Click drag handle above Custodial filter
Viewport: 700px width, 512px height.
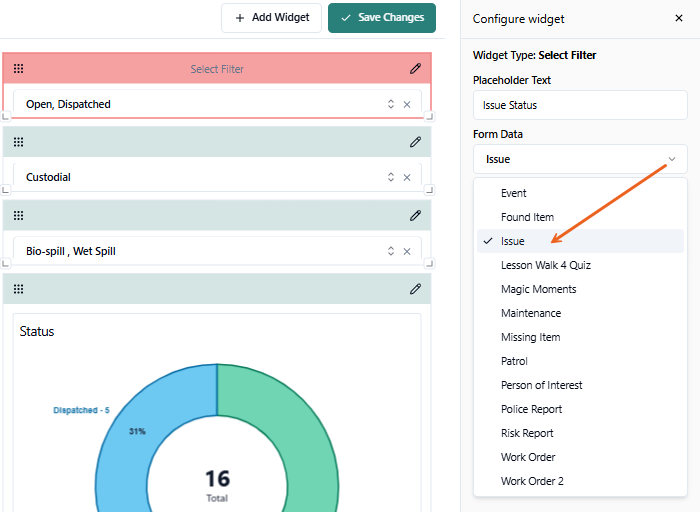[x=18, y=142]
